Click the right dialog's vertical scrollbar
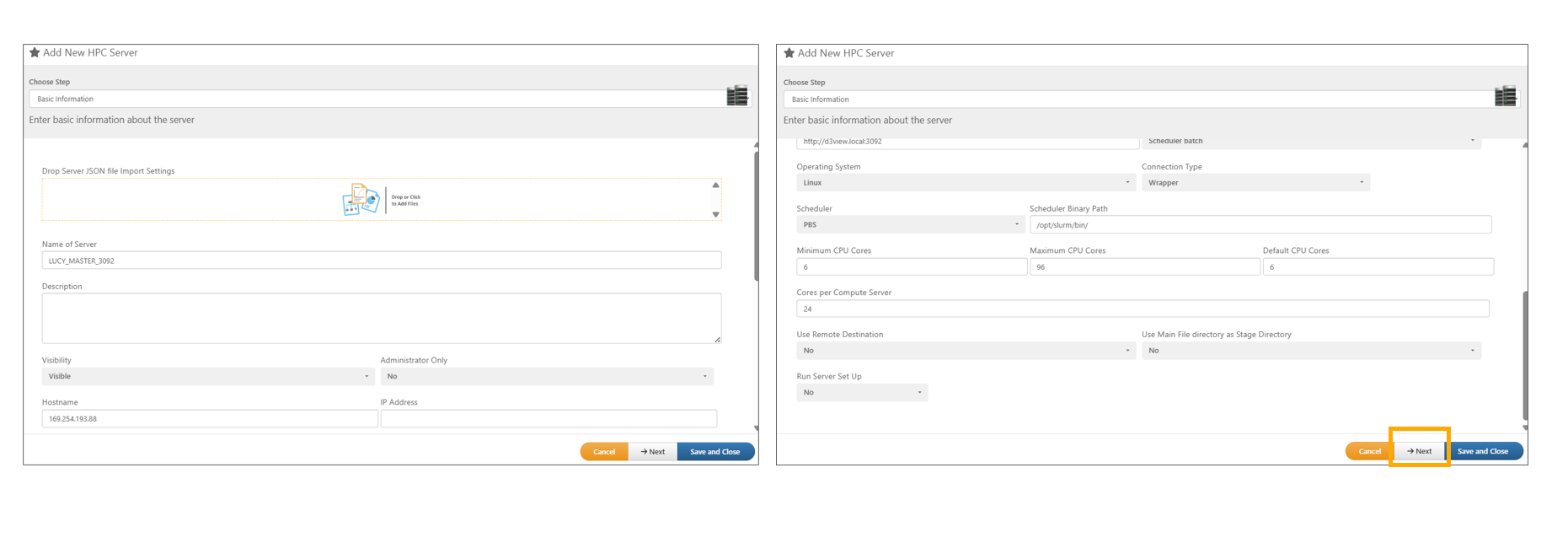 click(x=1525, y=354)
